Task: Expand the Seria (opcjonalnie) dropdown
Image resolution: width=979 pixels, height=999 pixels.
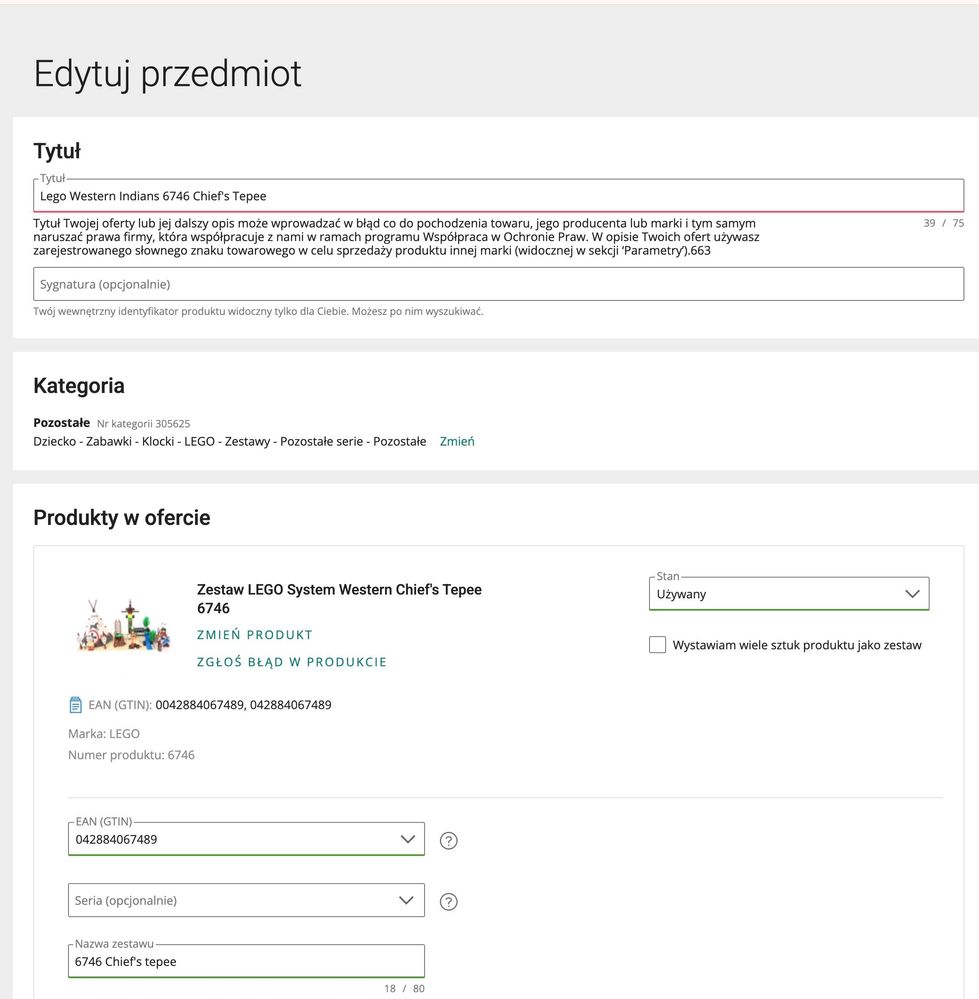Action: (246, 900)
